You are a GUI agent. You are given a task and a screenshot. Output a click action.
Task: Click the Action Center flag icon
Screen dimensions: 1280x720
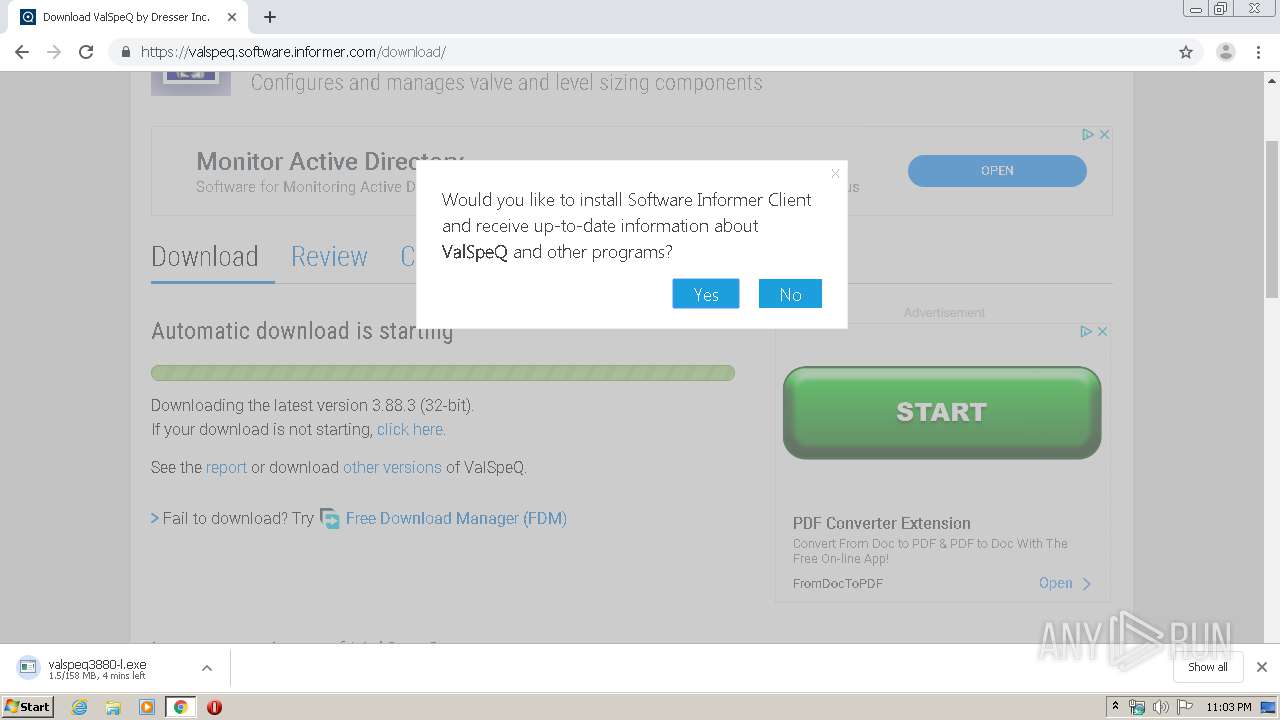[1185, 707]
